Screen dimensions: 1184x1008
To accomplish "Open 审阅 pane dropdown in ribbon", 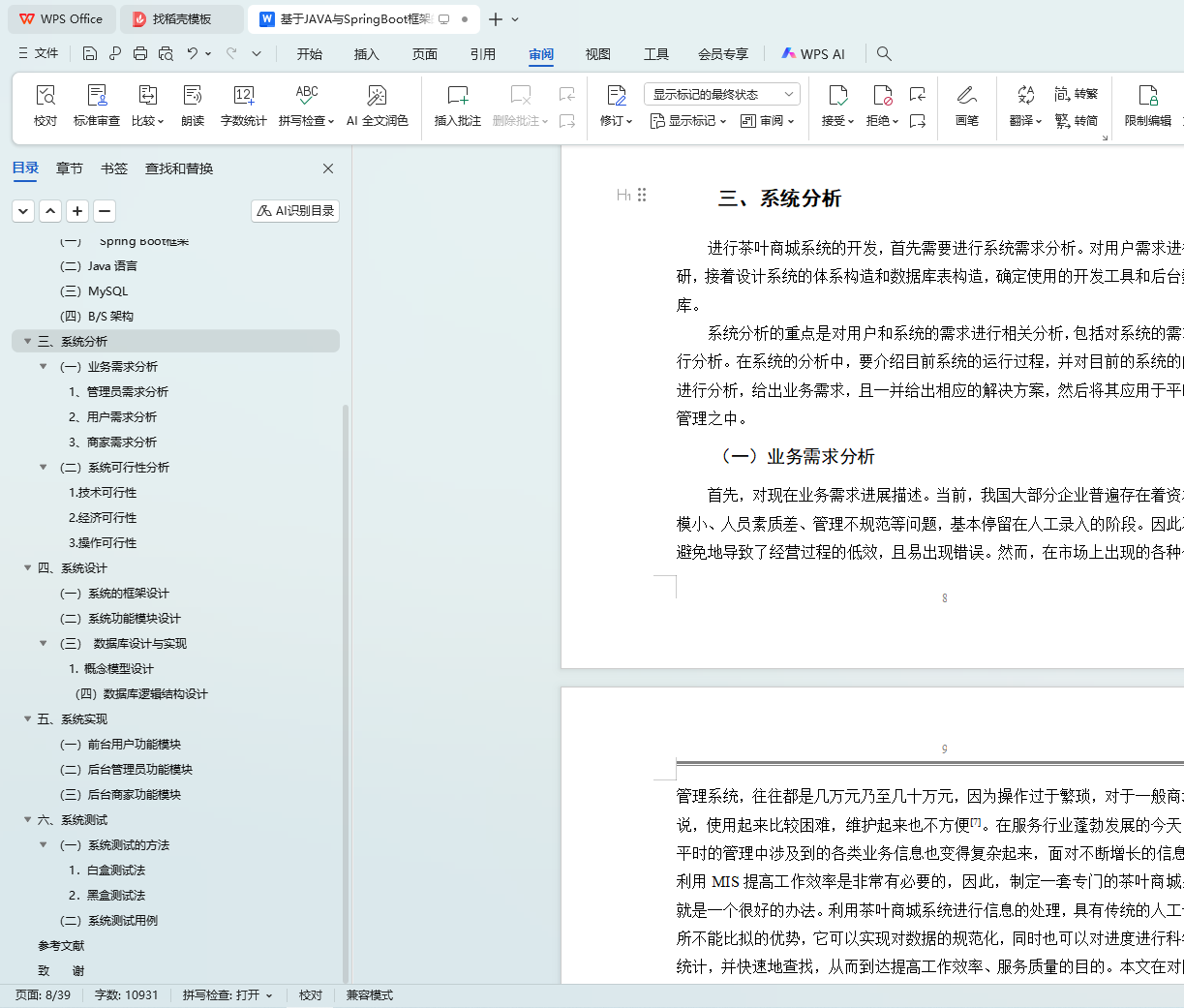I will coord(768,121).
